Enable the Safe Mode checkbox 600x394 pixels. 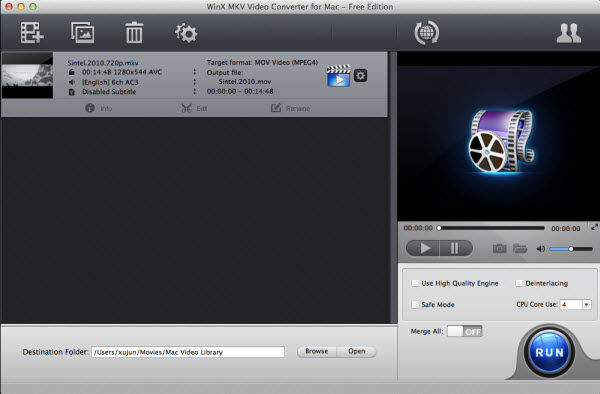pyautogui.click(x=415, y=304)
